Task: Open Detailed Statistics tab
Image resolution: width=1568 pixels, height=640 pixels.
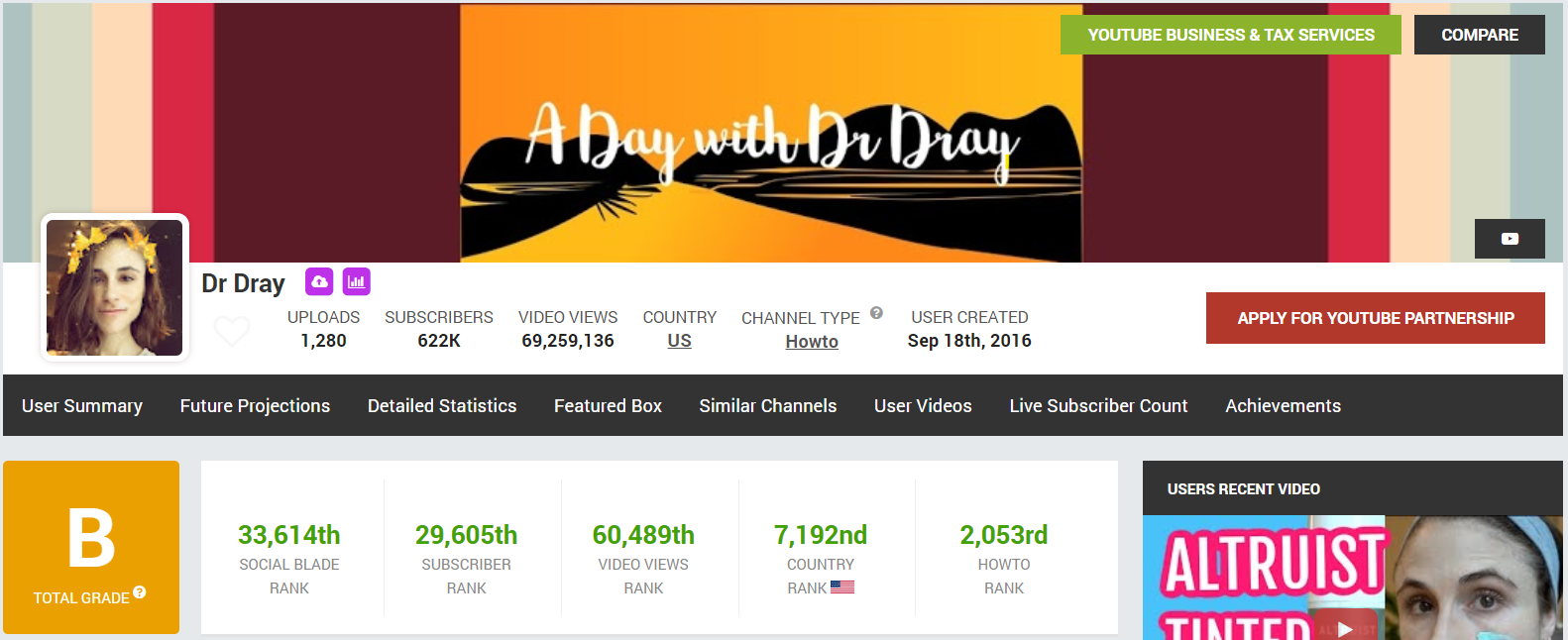Action: pyautogui.click(x=442, y=406)
